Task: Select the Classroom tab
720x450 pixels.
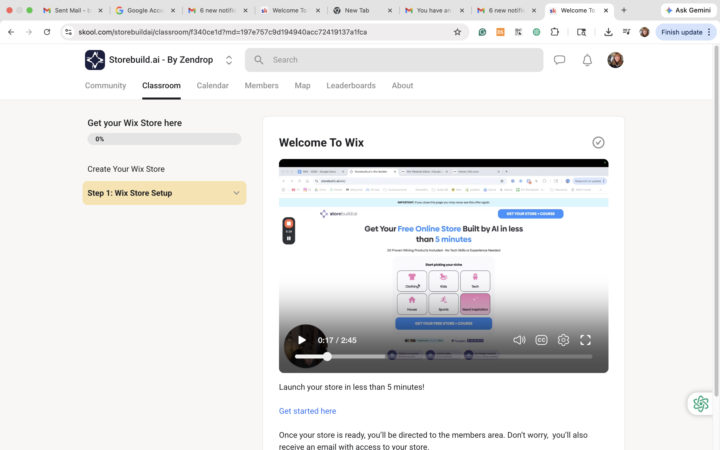Action: 161,85
